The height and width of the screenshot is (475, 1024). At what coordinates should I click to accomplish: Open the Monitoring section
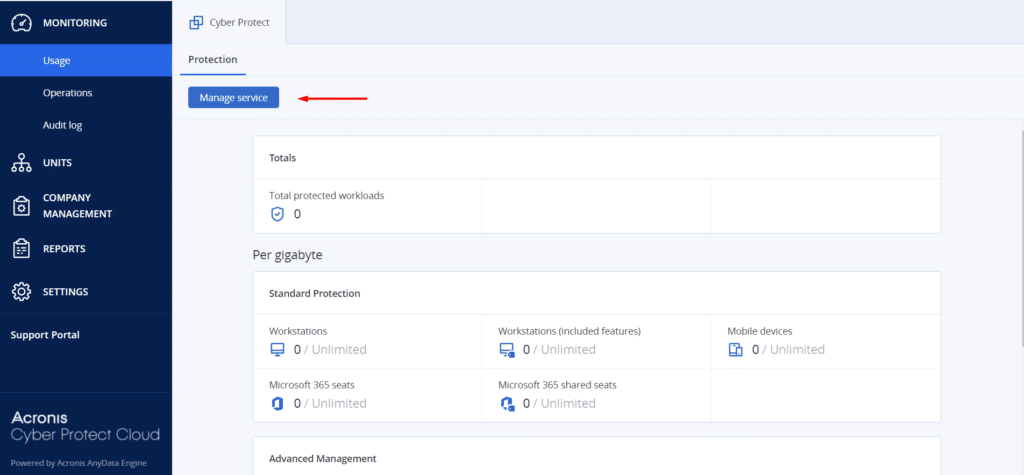coord(86,23)
